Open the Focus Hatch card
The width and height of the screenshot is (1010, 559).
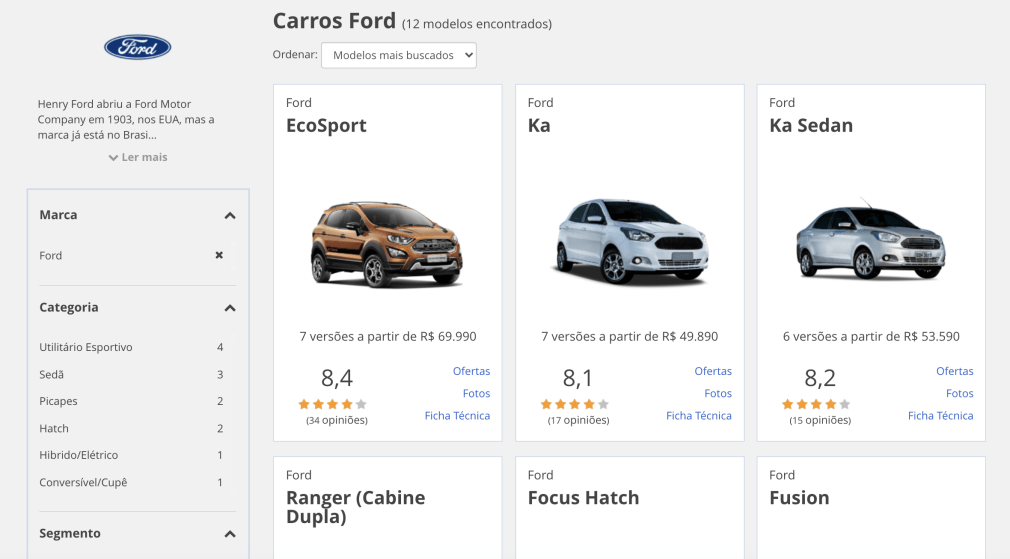click(x=629, y=507)
